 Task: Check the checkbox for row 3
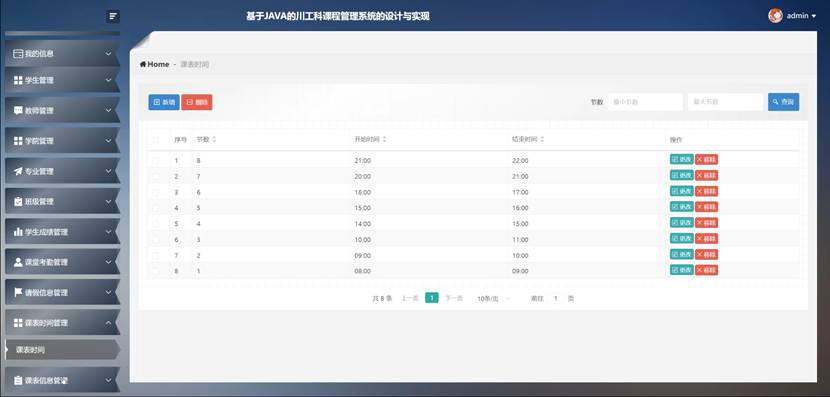[x=156, y=192]
